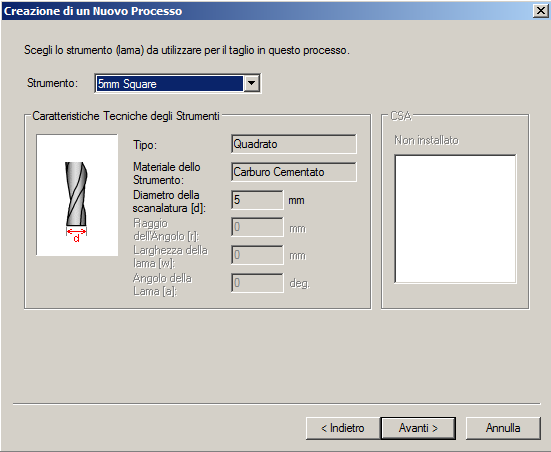The width and height of the screenshot is (551, 452).
Task: Click the 'Non installato' text in CSA
Action: click(426, 140)
